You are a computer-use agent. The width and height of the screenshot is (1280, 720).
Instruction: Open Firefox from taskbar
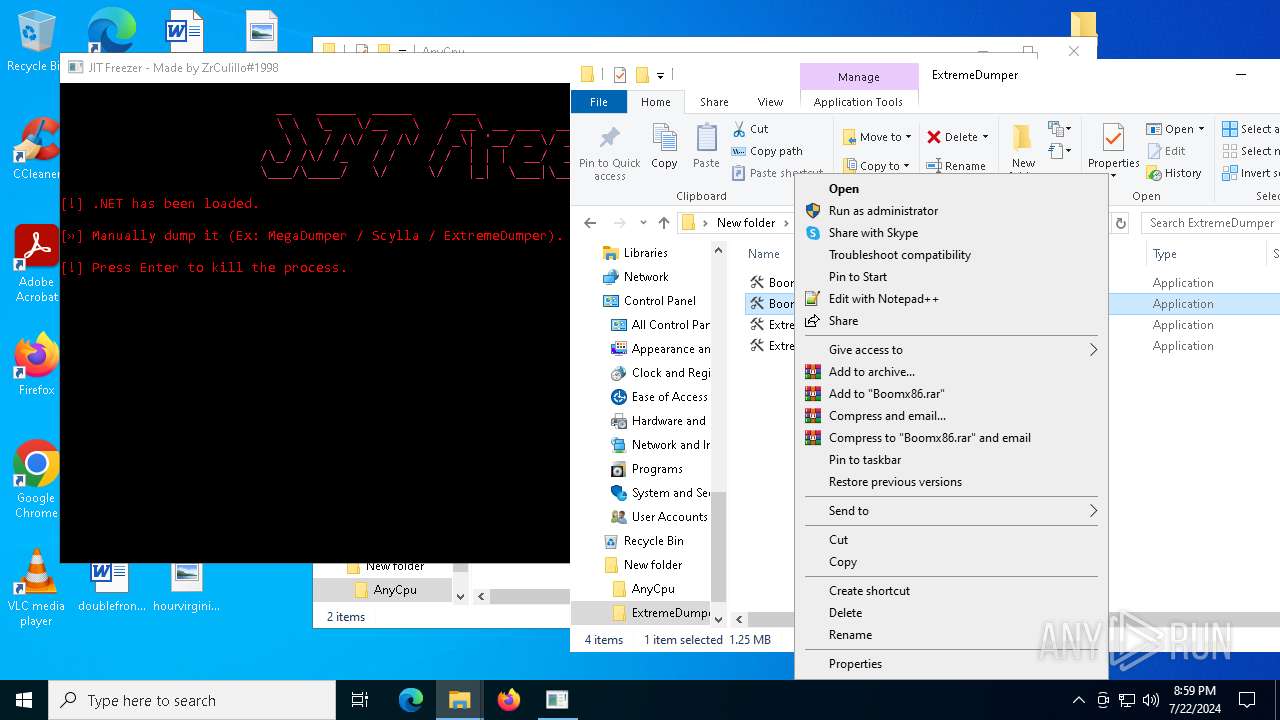pyautogui.click(x=509, y=700)
